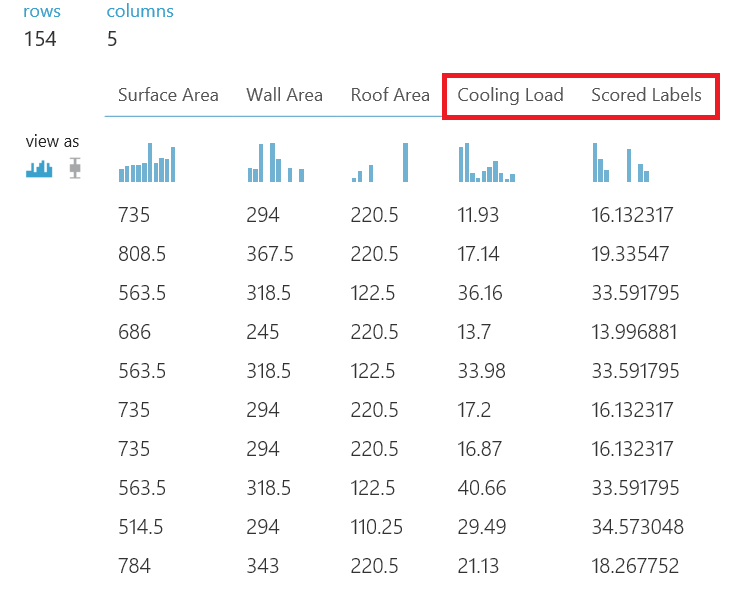
Task: Select the Wall Area column header
Action: click(284, 96)
